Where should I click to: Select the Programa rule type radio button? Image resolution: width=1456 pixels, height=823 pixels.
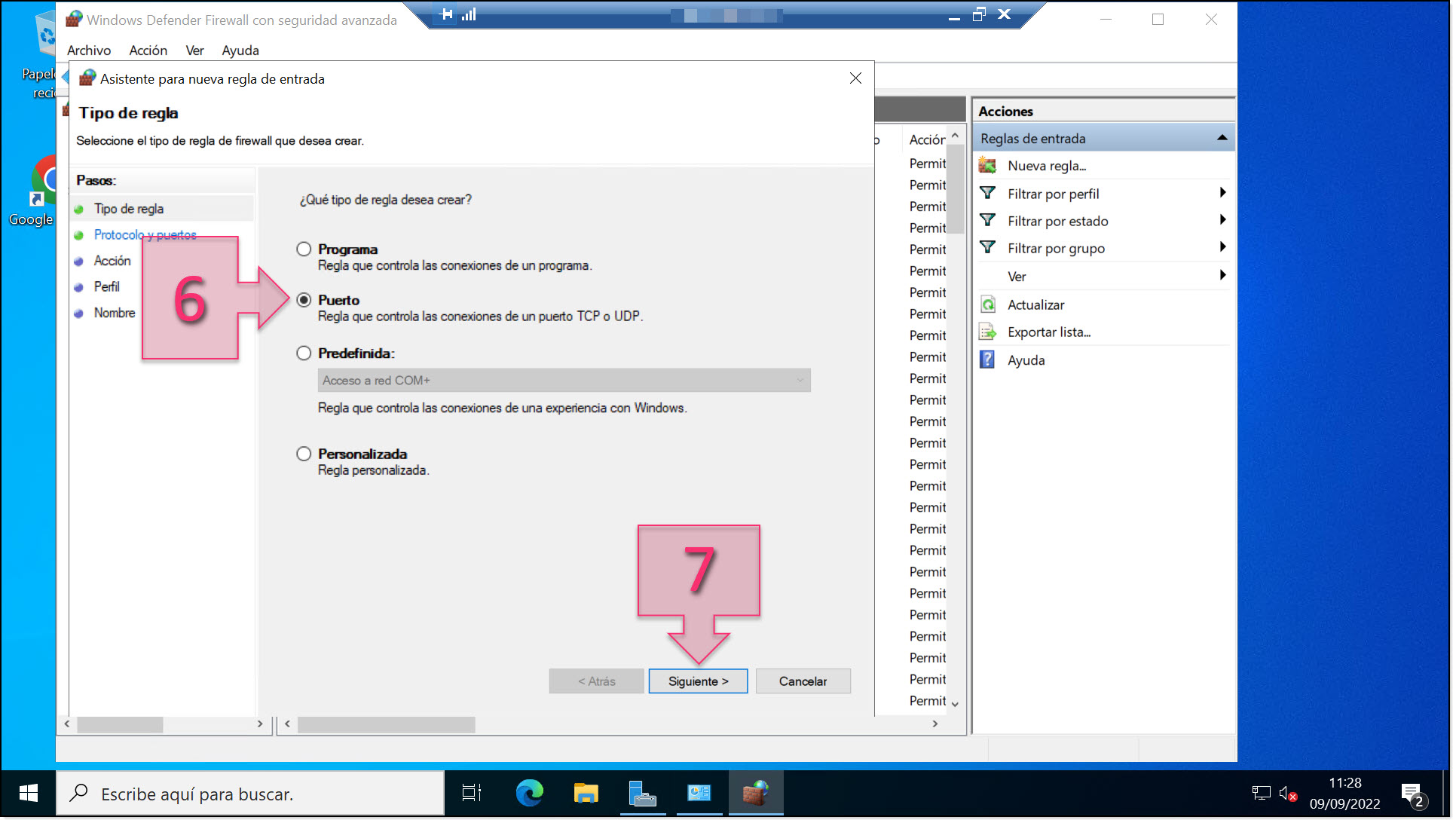(x=304, y=249)
